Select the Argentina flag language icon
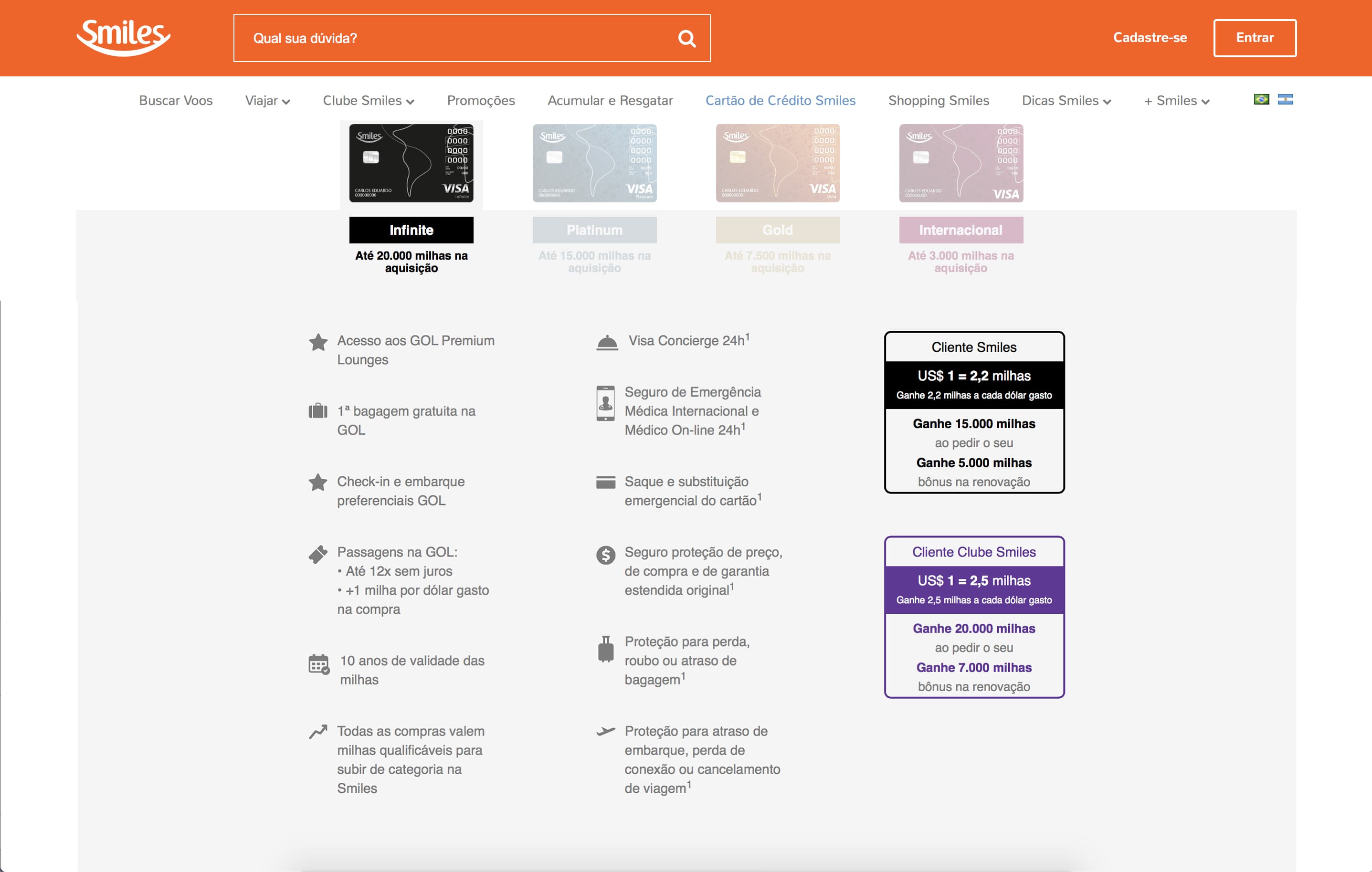The width and height of the screenshot is (1372, 872). [x=1286, y=100]
